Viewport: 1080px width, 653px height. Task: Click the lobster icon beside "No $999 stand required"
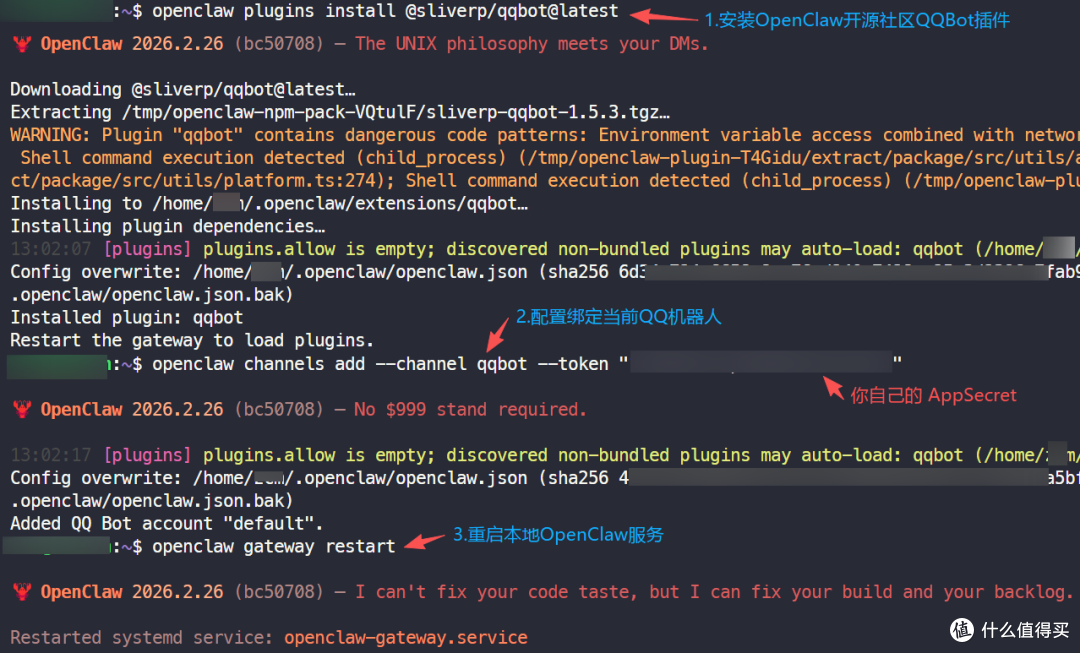21,410
